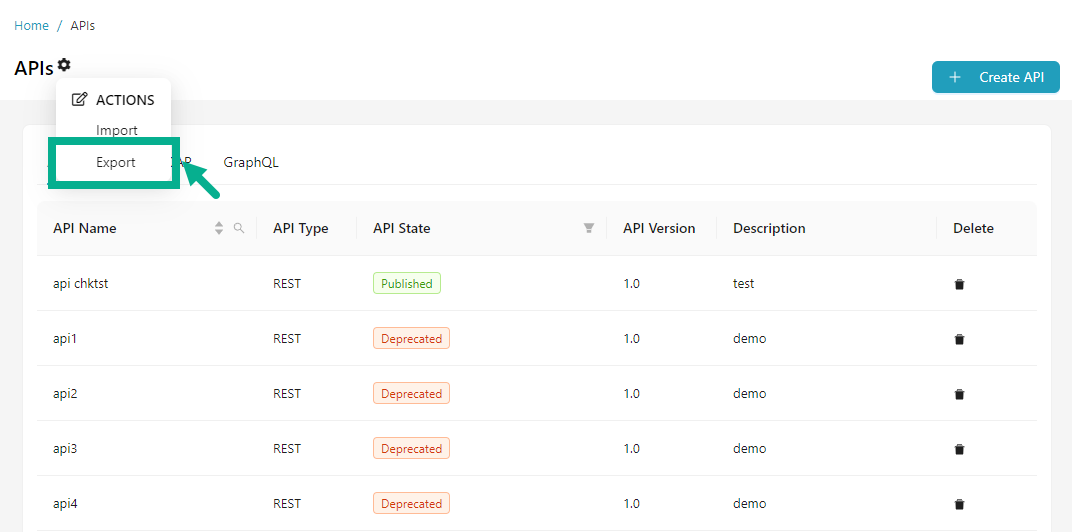The width and height of the screenshot is (1072, 532).
Task: Select Export from the Actions menu
Action: (116, 162)
